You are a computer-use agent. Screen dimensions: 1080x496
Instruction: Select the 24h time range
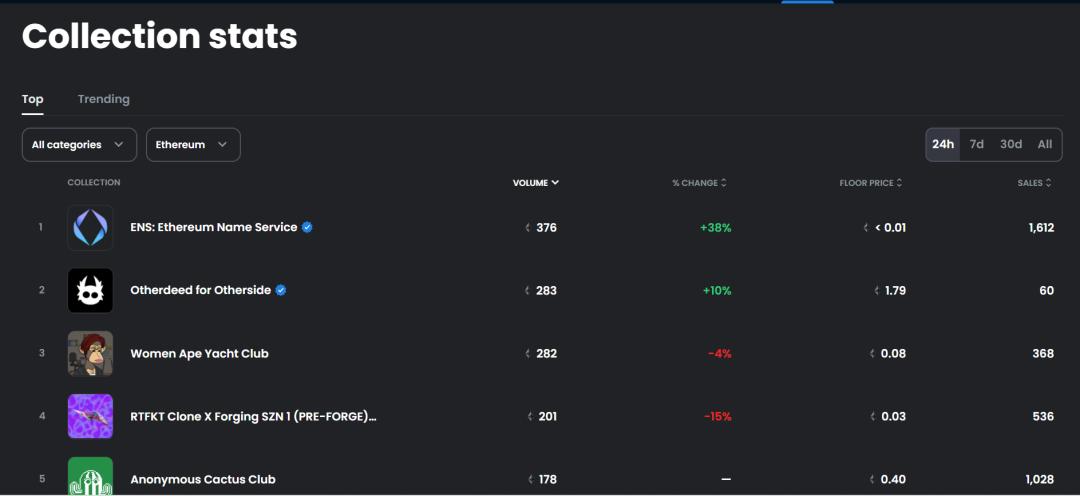point(943,144)
